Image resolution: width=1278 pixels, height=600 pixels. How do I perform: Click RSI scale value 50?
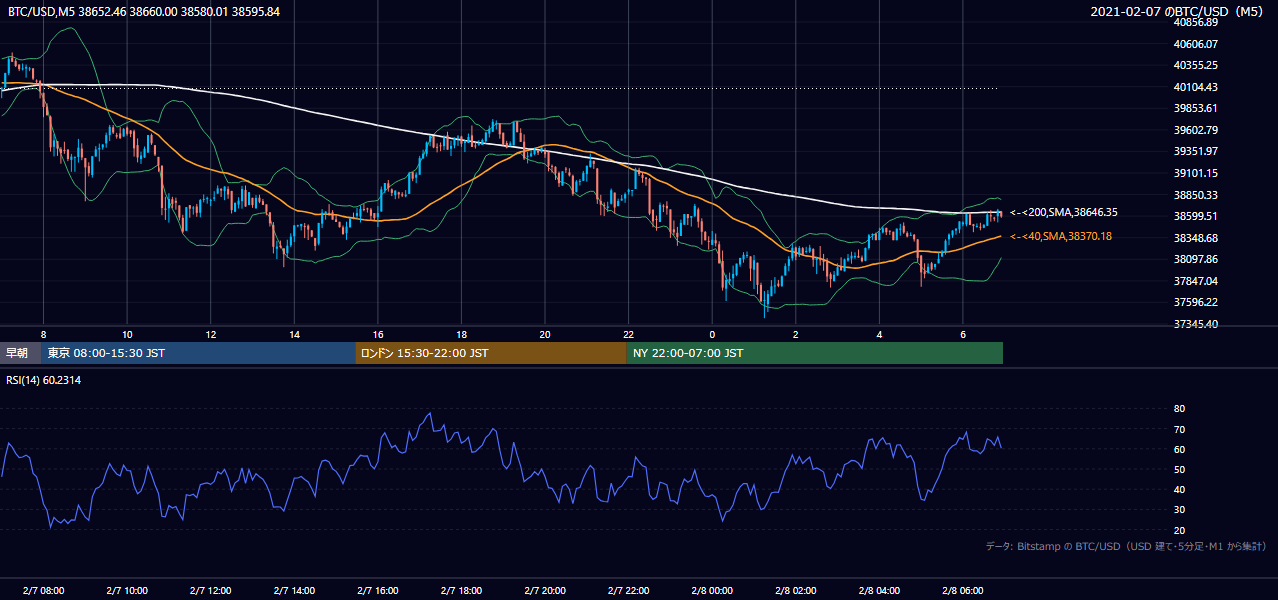pos(1179,469)
